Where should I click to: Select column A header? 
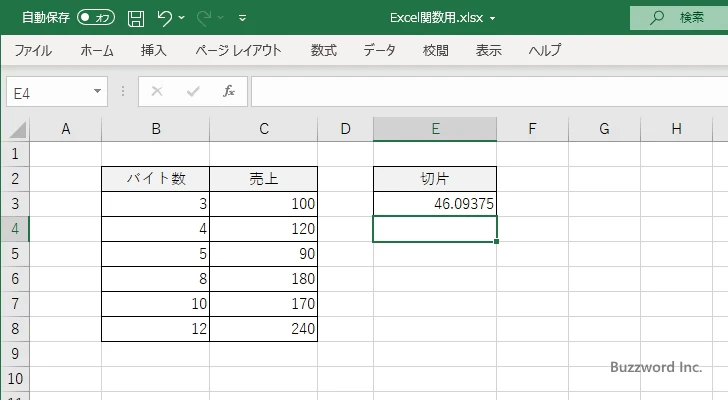tap(65, 129)
